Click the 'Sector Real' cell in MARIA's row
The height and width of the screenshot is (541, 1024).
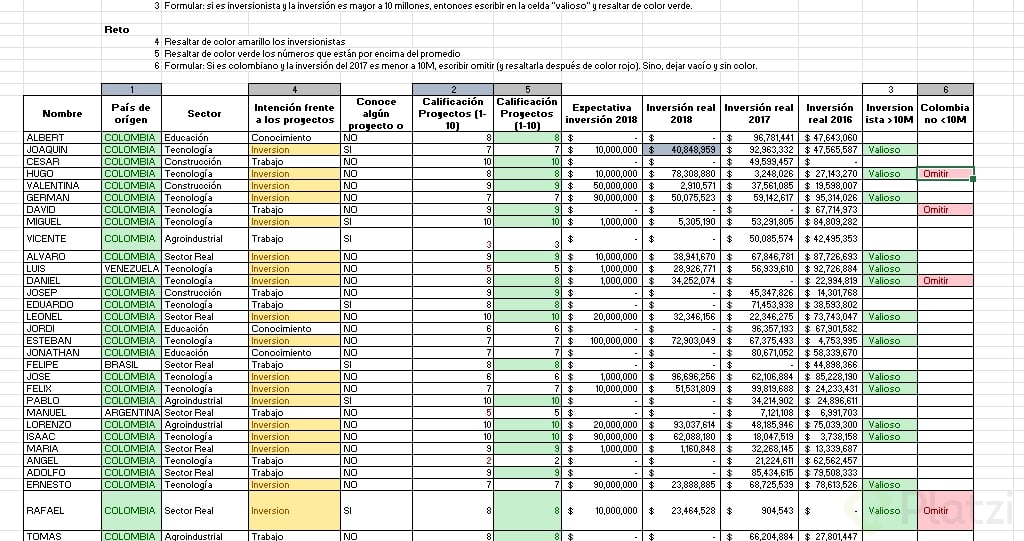(x=204, y=449)
